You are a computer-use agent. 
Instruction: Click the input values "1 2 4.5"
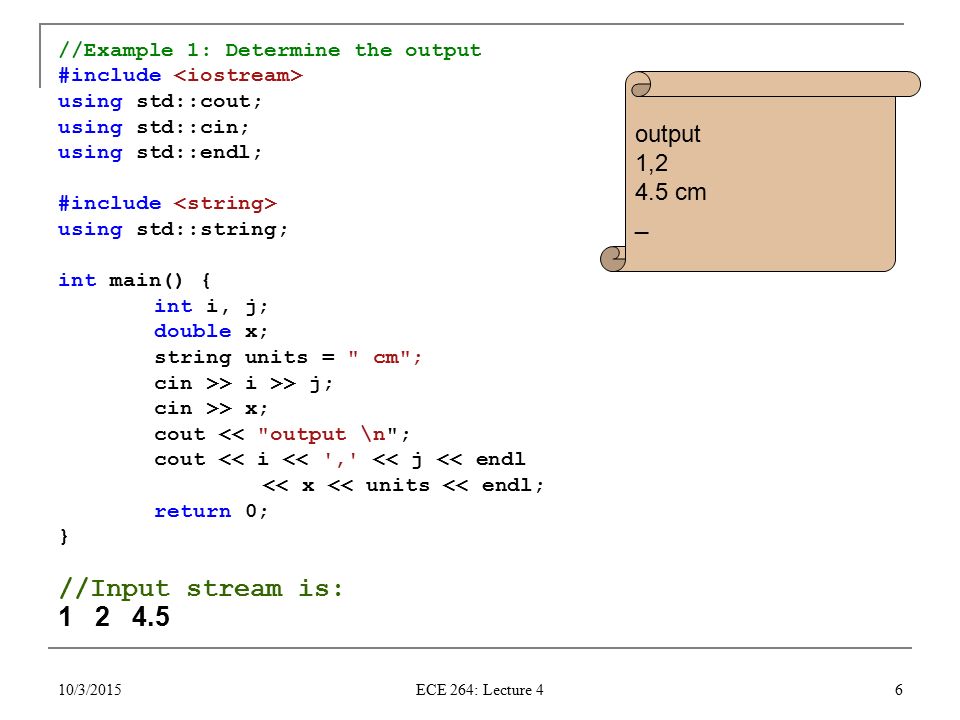point(114,617)
